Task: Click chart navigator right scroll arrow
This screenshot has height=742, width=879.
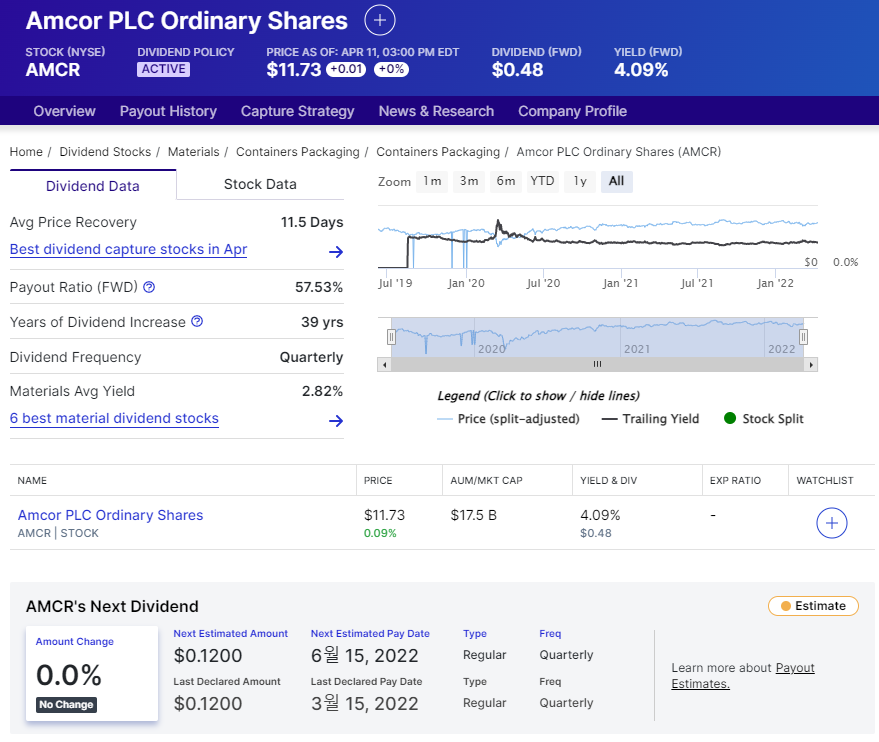Action: tap(811, 365)
